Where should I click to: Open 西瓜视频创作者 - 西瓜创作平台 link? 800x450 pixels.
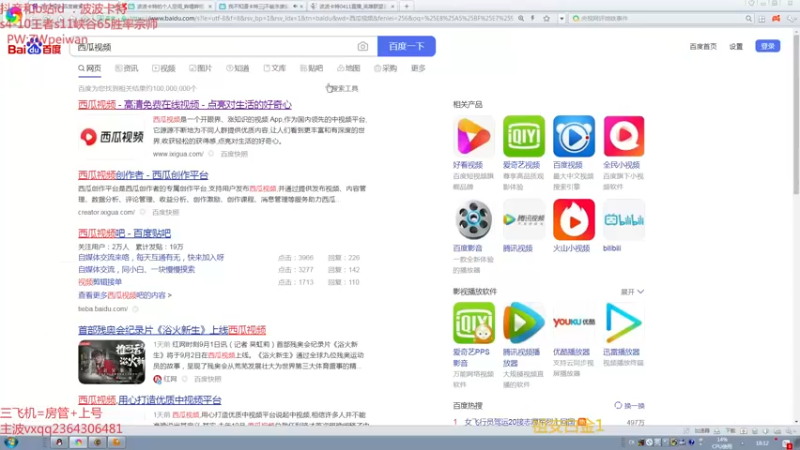[x=143, y=175]
